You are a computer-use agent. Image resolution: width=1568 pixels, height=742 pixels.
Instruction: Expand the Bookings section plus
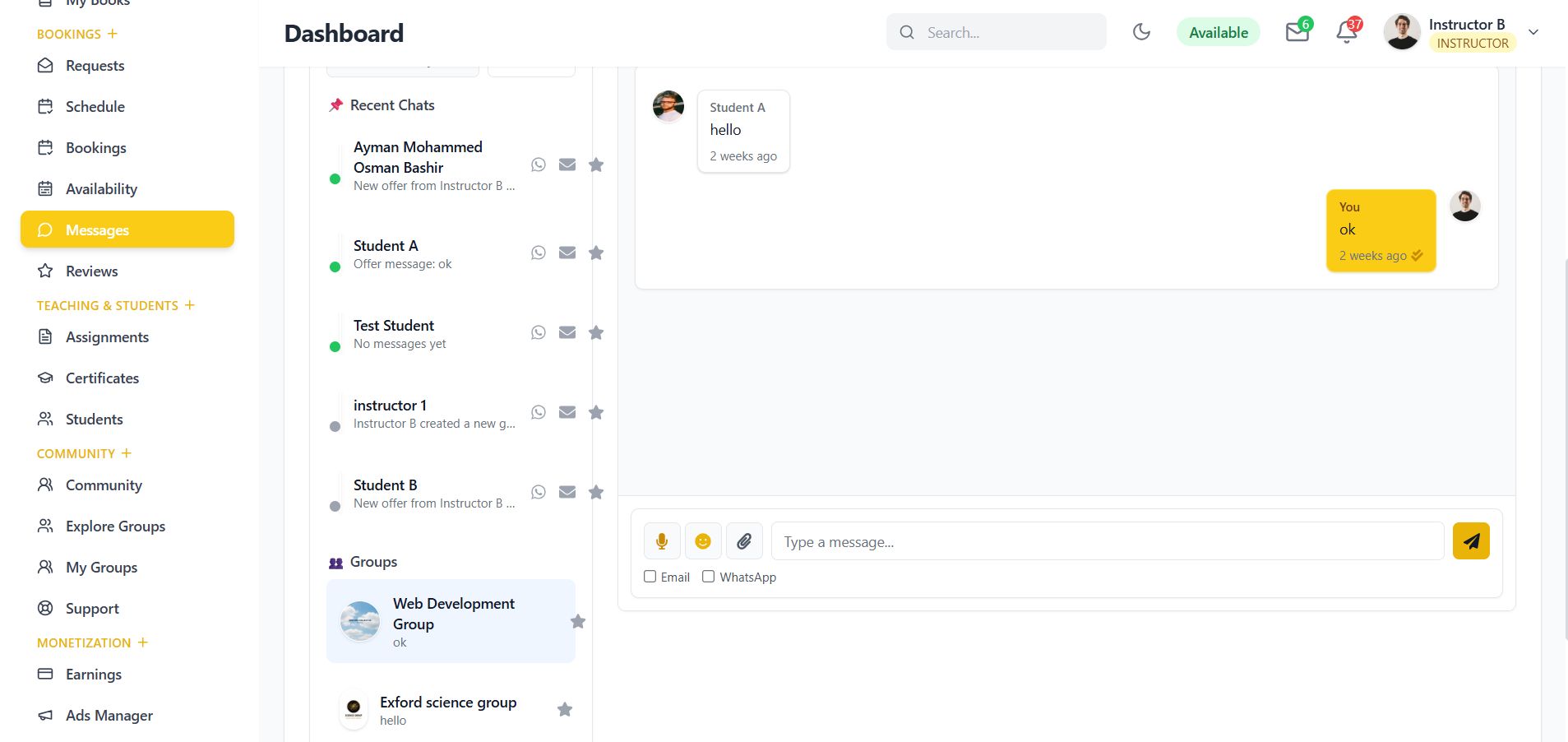pyautogui.click(x=113, y=34)
